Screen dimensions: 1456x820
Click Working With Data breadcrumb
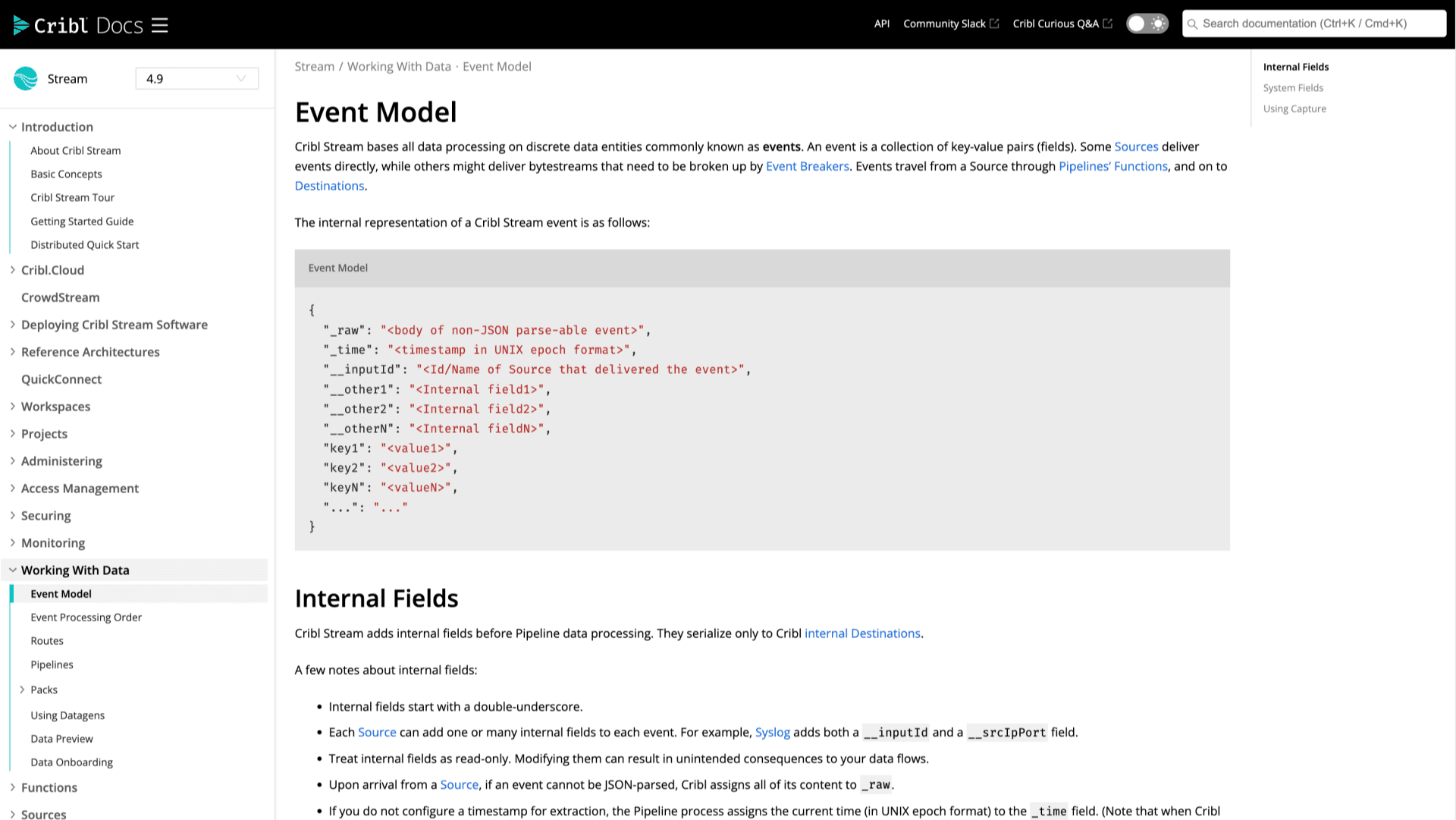tap(399, 67)
